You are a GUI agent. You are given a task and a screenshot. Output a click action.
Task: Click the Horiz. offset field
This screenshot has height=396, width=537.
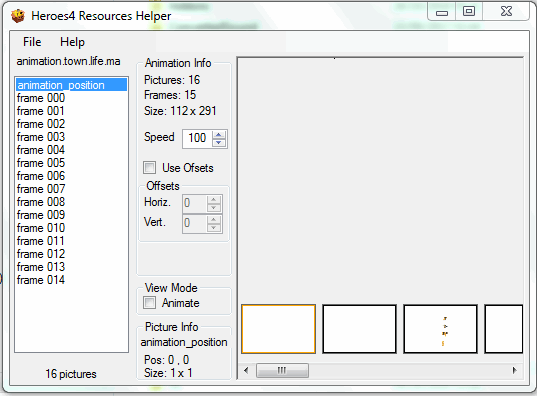tap(195, 203)
